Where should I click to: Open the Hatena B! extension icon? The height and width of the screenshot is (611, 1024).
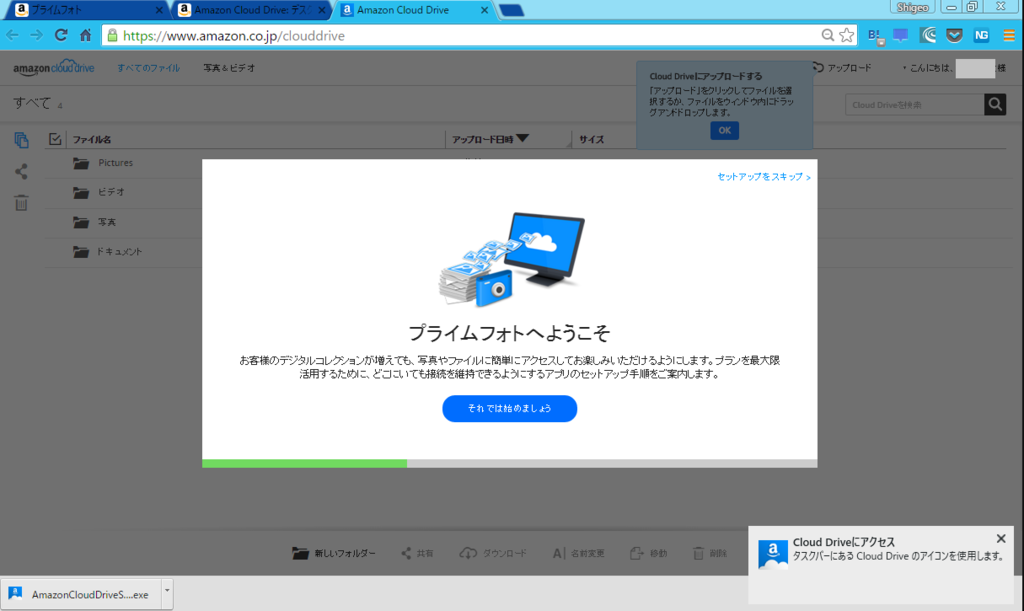tap(874, 35)
